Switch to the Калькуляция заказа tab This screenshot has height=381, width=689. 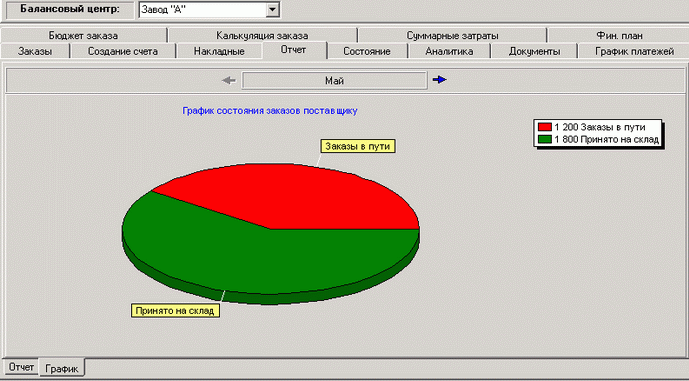(x=262, y=36)
